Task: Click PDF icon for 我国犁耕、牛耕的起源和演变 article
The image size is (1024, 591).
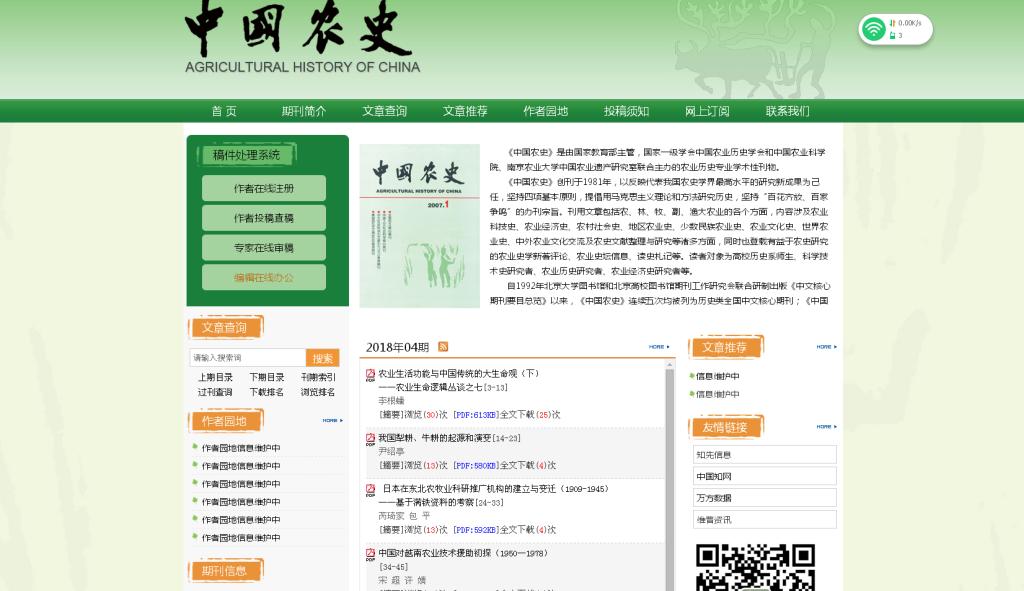Action: coord(370,439)
